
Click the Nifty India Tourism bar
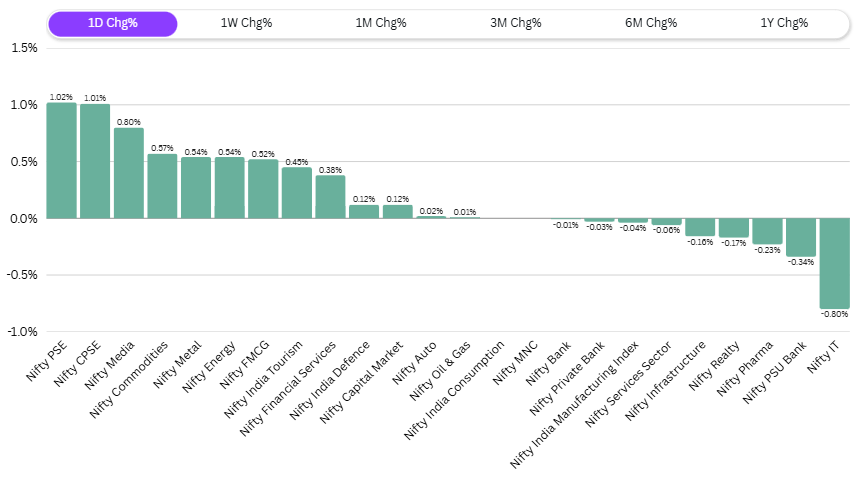point(297,193)
